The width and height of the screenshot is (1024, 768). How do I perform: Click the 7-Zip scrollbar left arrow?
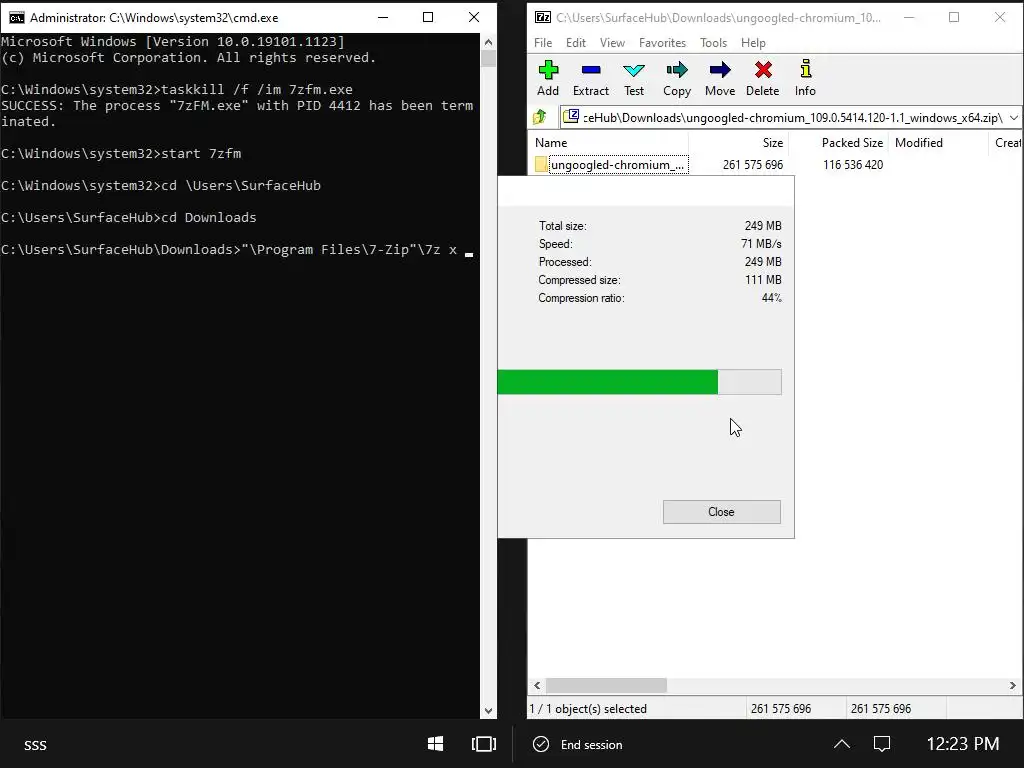point(537,685)
